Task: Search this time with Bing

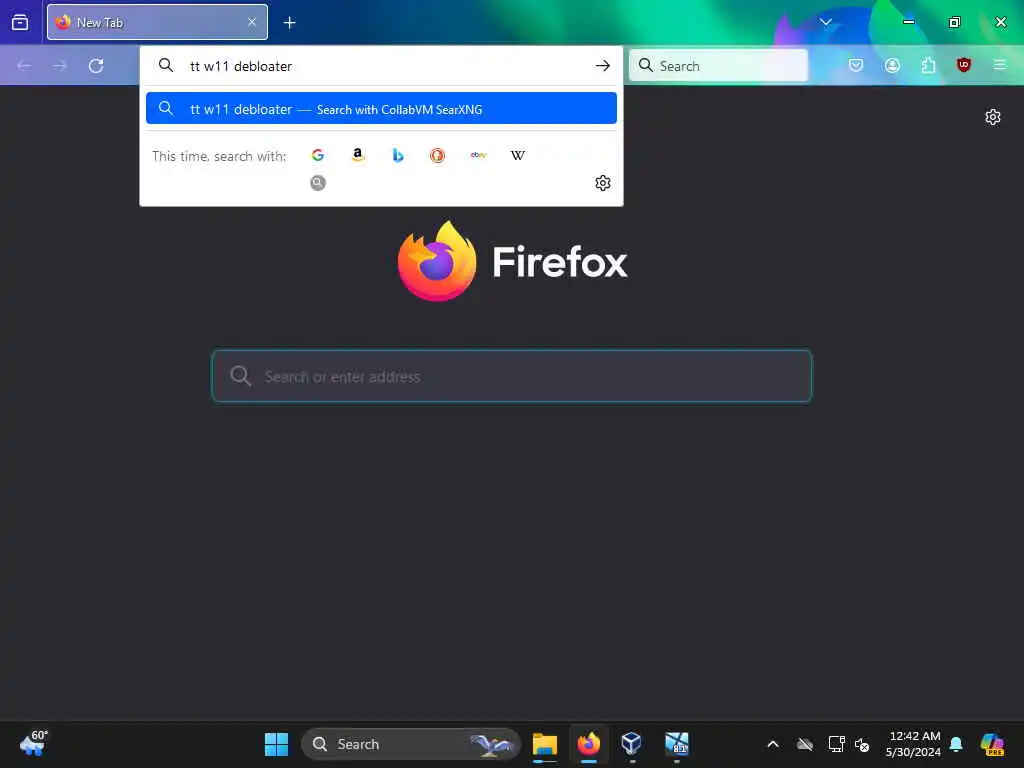Action: 398,155
